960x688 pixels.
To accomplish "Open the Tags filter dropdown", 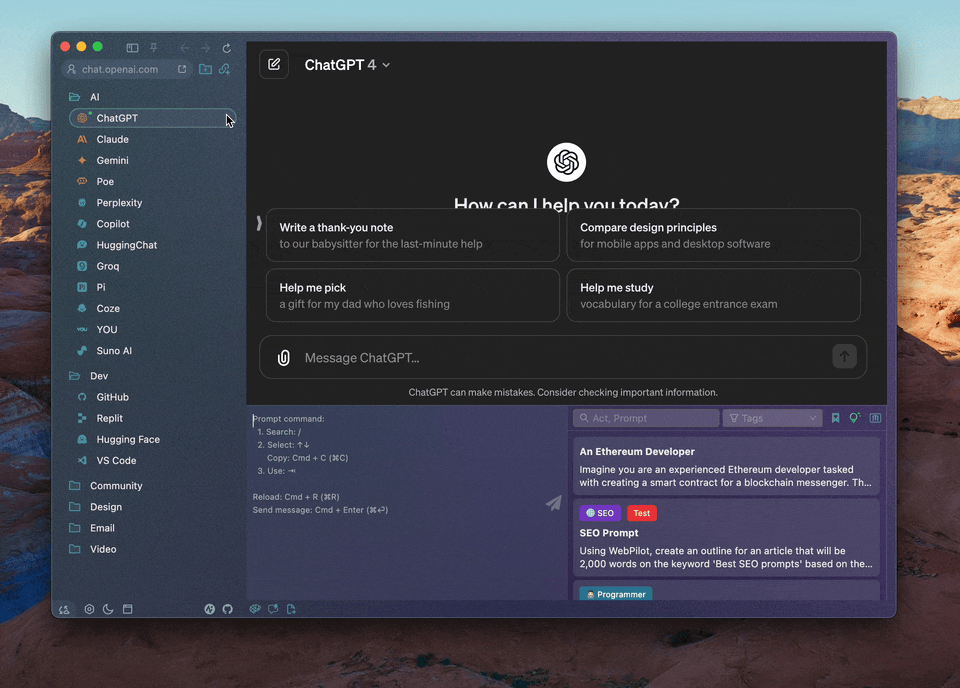I will pos(772,418).
